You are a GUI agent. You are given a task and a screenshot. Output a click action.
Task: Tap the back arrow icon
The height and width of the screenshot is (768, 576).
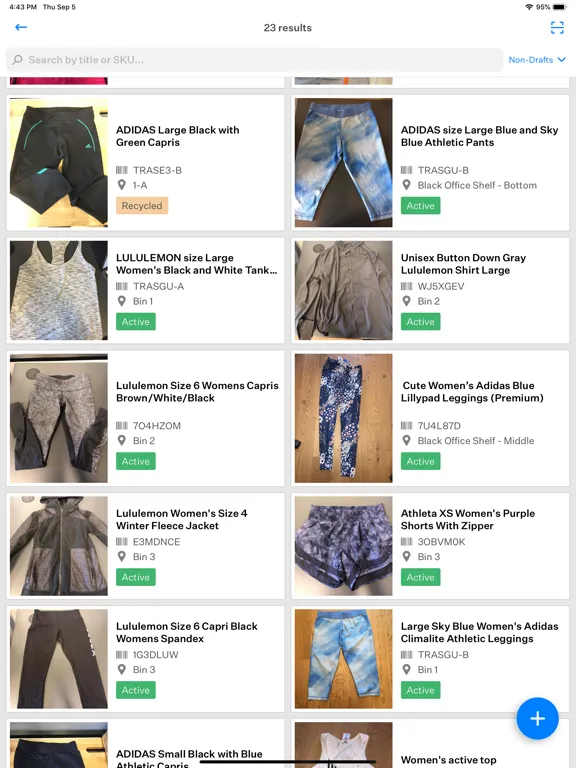point(21,27)
